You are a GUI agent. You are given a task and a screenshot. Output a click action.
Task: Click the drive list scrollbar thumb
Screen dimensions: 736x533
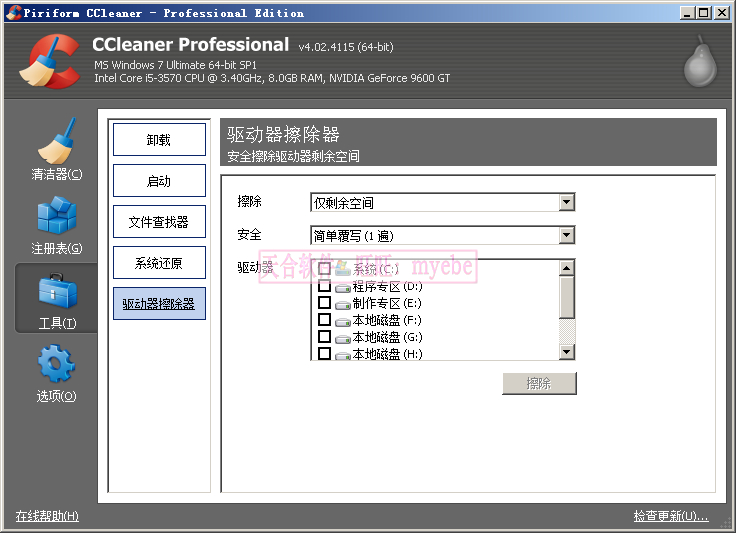[x=567, y=297]
